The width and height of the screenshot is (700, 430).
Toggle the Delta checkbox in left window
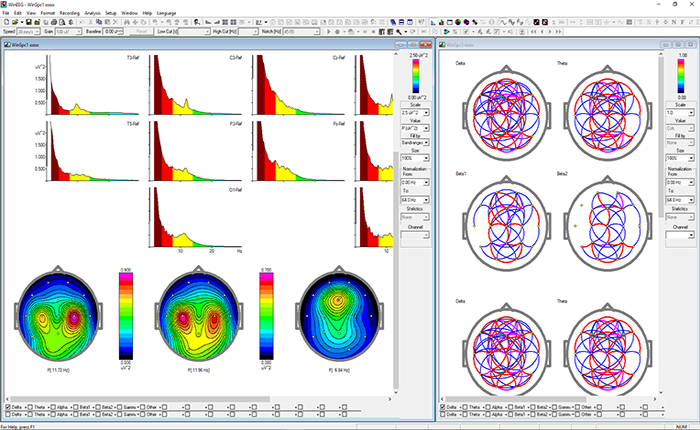coord(9,407)
